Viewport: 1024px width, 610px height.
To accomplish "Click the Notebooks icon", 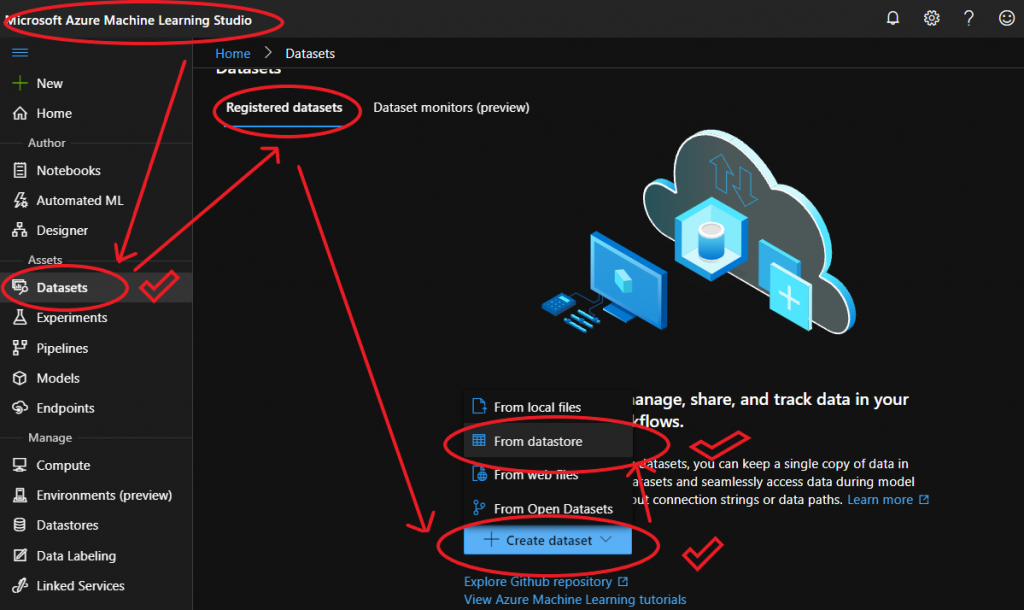I will tap(20, 170).
